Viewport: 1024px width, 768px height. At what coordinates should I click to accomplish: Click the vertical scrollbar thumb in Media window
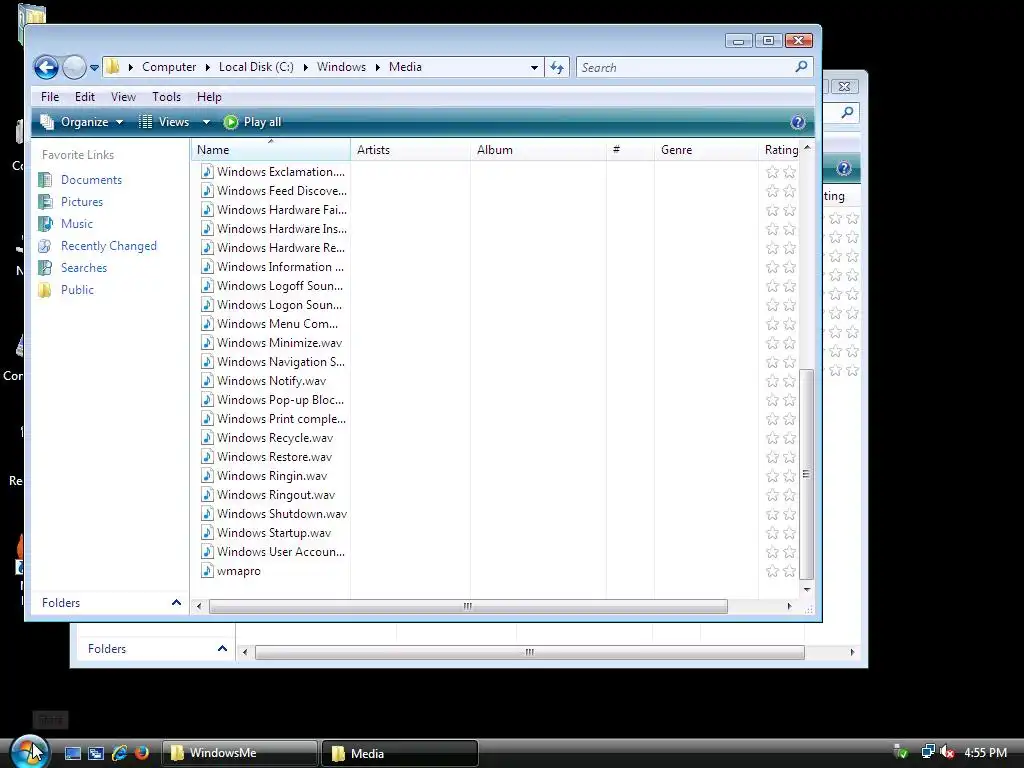coord(807,474)
